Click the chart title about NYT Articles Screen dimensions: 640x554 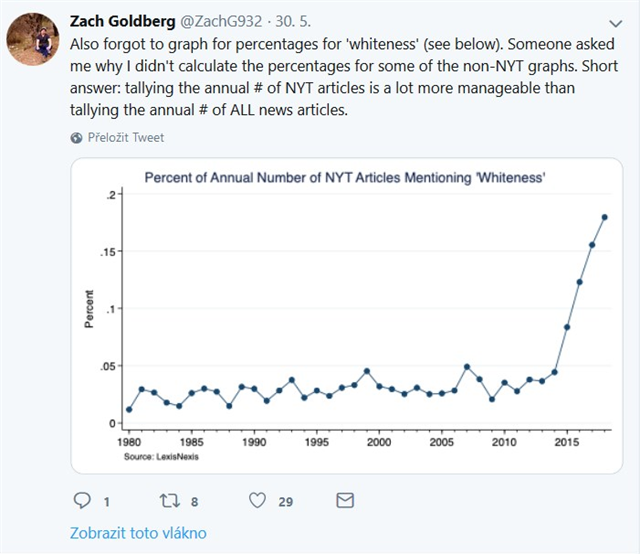click(x=350, y=177)
